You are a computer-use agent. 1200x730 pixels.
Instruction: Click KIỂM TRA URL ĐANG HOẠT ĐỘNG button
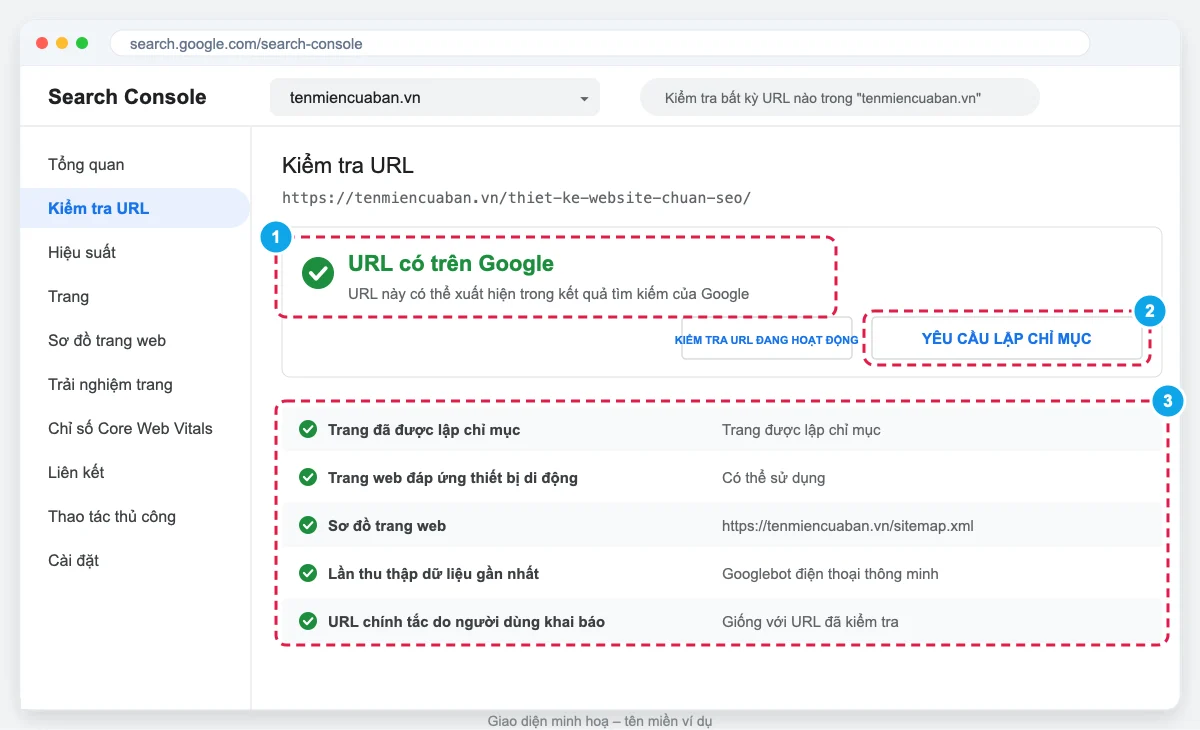(x=767, y=340)
